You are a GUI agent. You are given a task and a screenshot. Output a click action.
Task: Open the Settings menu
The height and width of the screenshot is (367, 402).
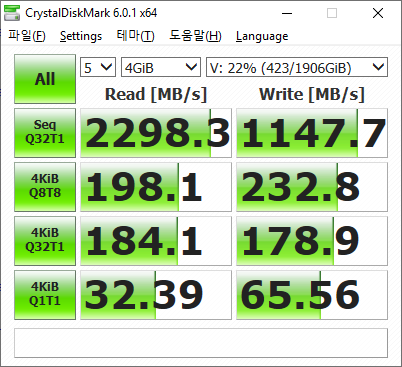click(x=81, y=36)
